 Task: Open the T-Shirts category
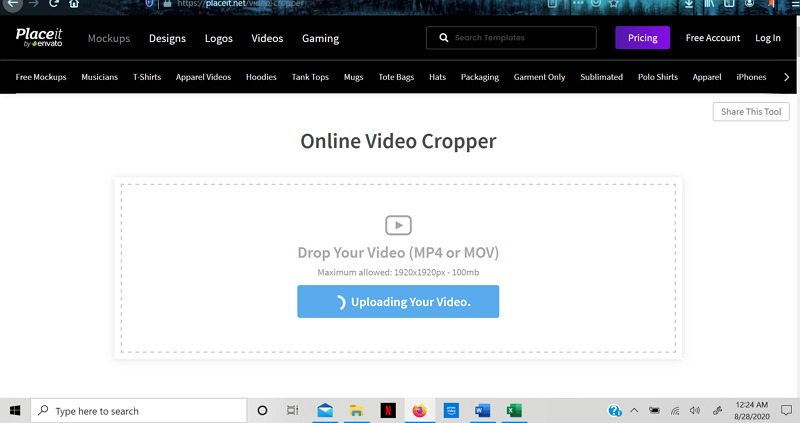[147, 77]
